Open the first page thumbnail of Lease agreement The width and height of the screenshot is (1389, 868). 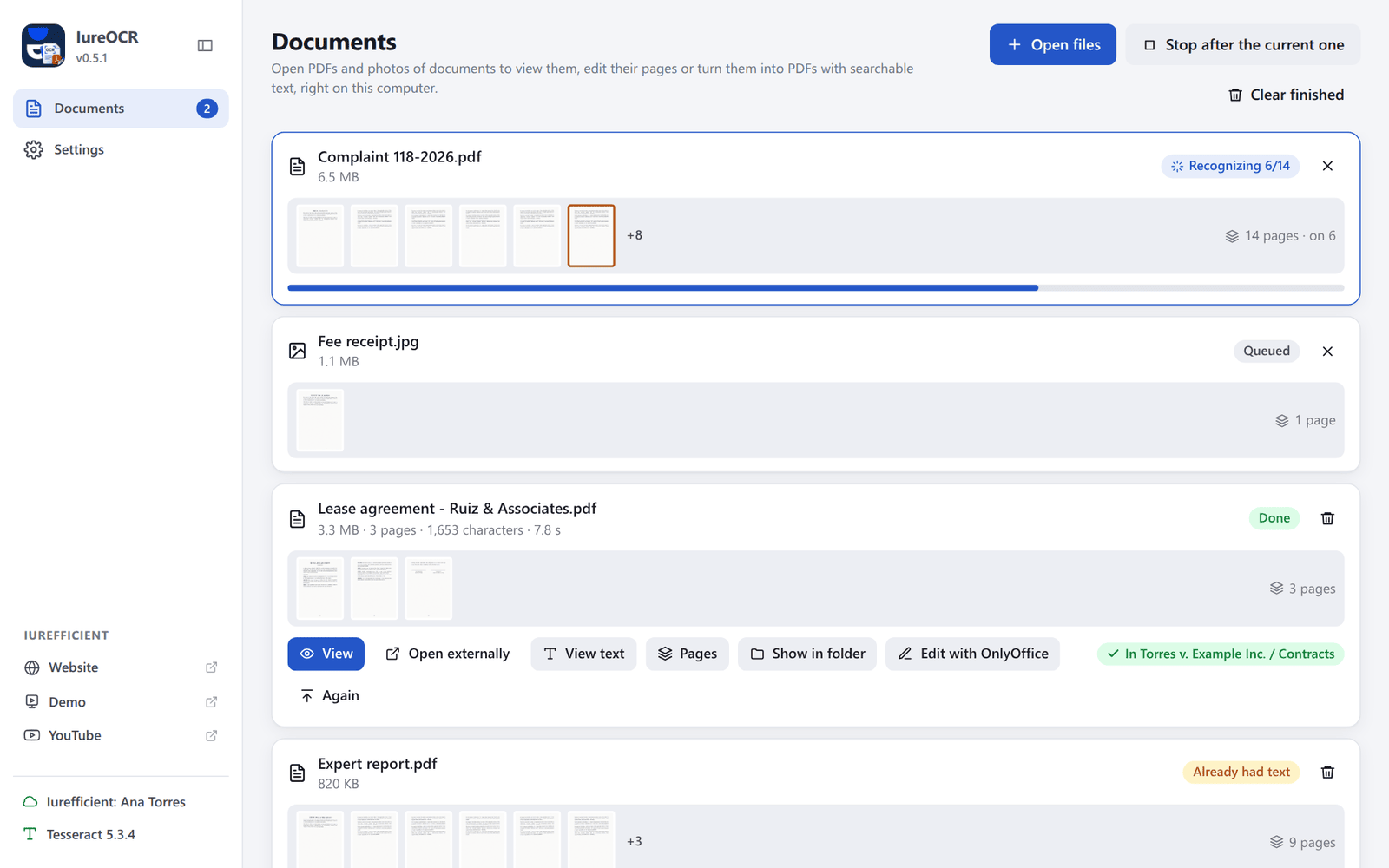[320, 589]
